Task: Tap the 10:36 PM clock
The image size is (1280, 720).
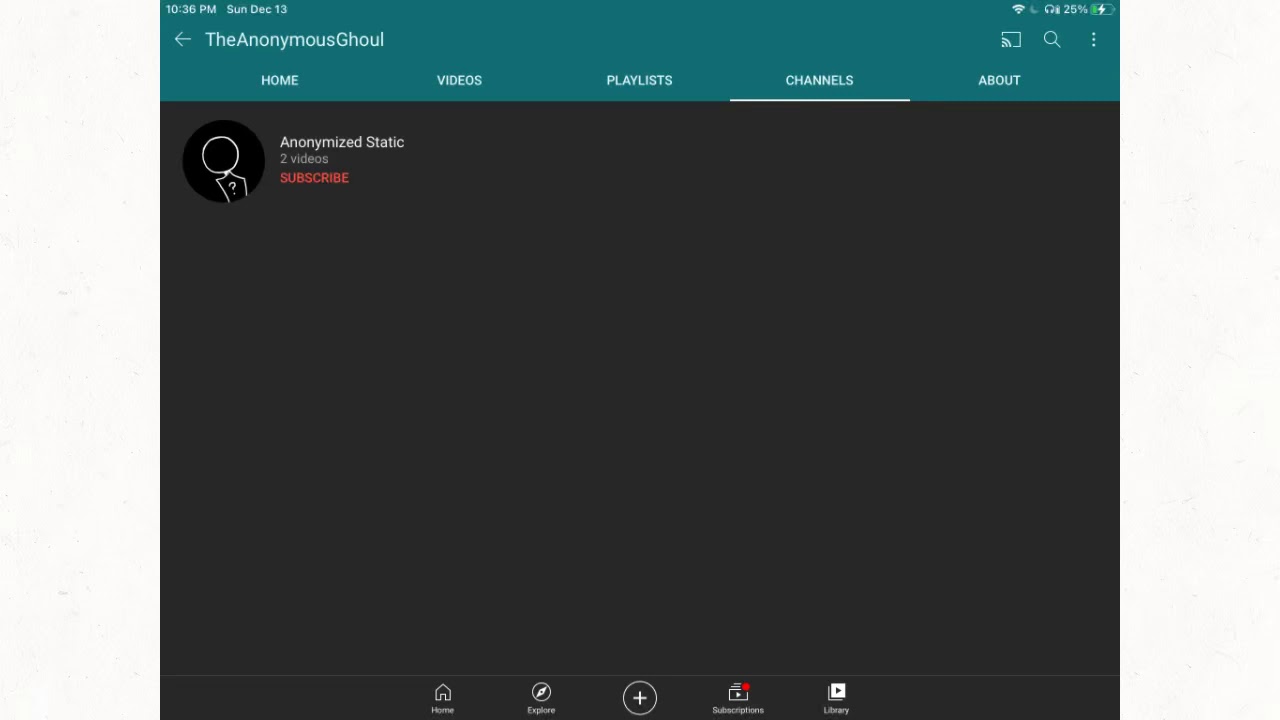Action: pos(191,9)
